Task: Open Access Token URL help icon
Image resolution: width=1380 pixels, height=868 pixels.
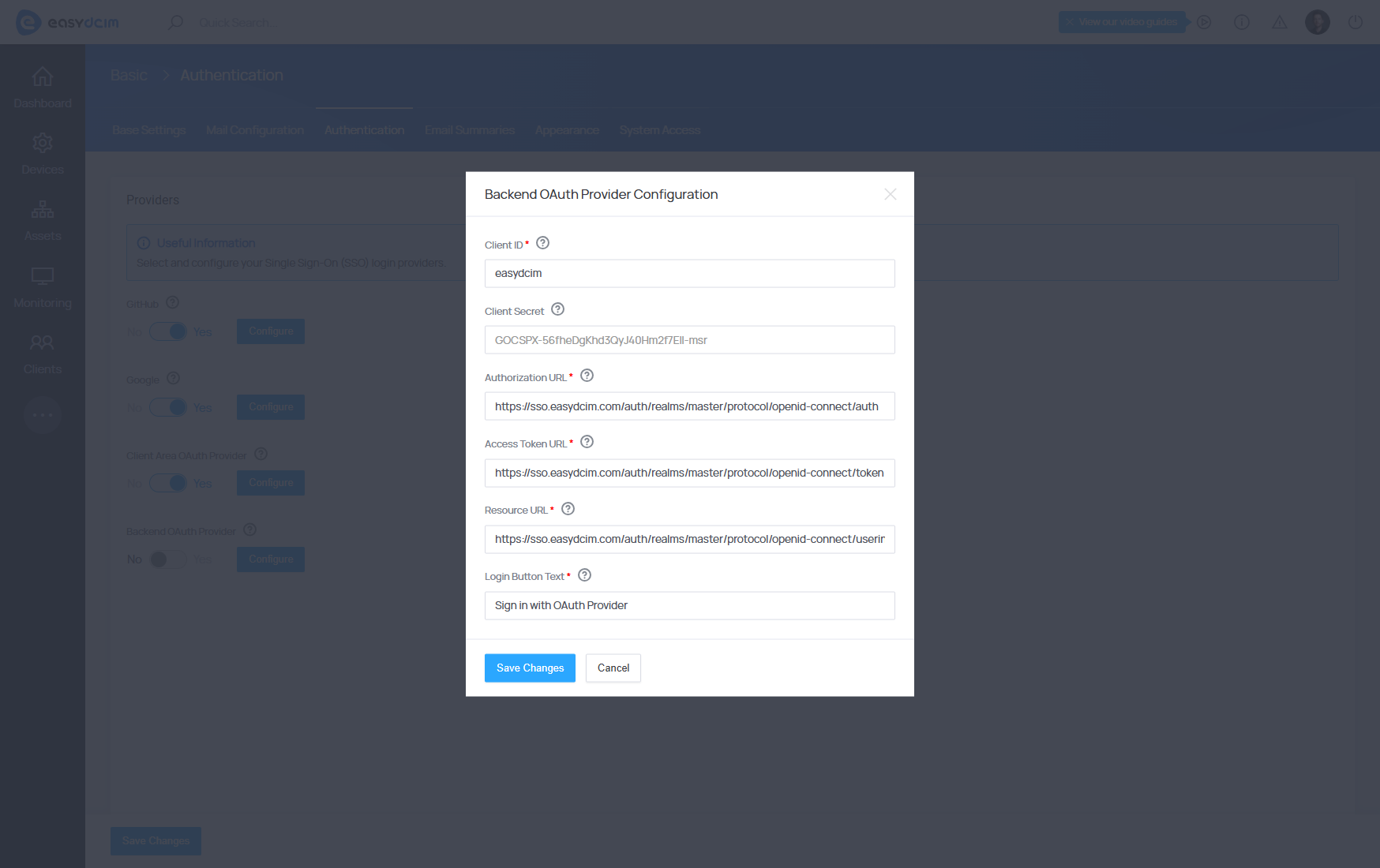Action: [x=587, y=442]
